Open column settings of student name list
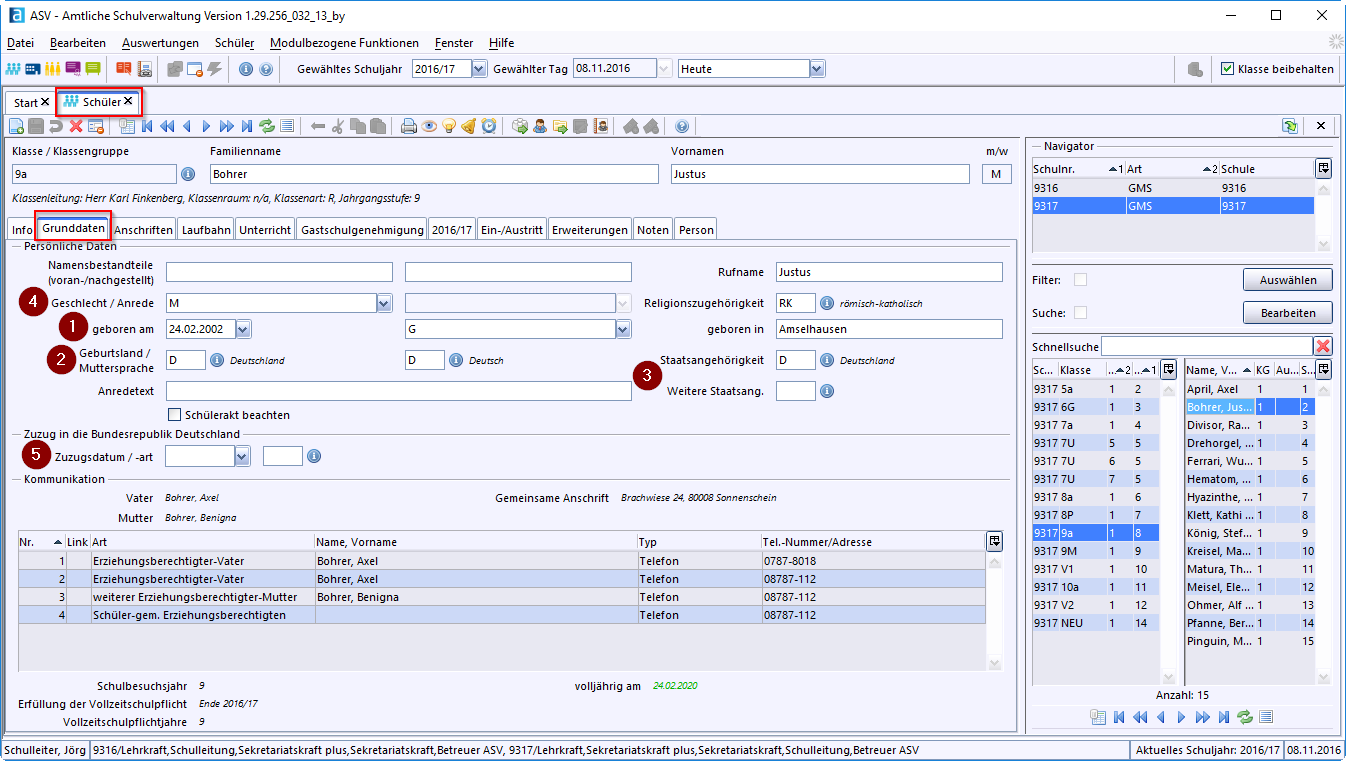 [x=1323, y=369]
